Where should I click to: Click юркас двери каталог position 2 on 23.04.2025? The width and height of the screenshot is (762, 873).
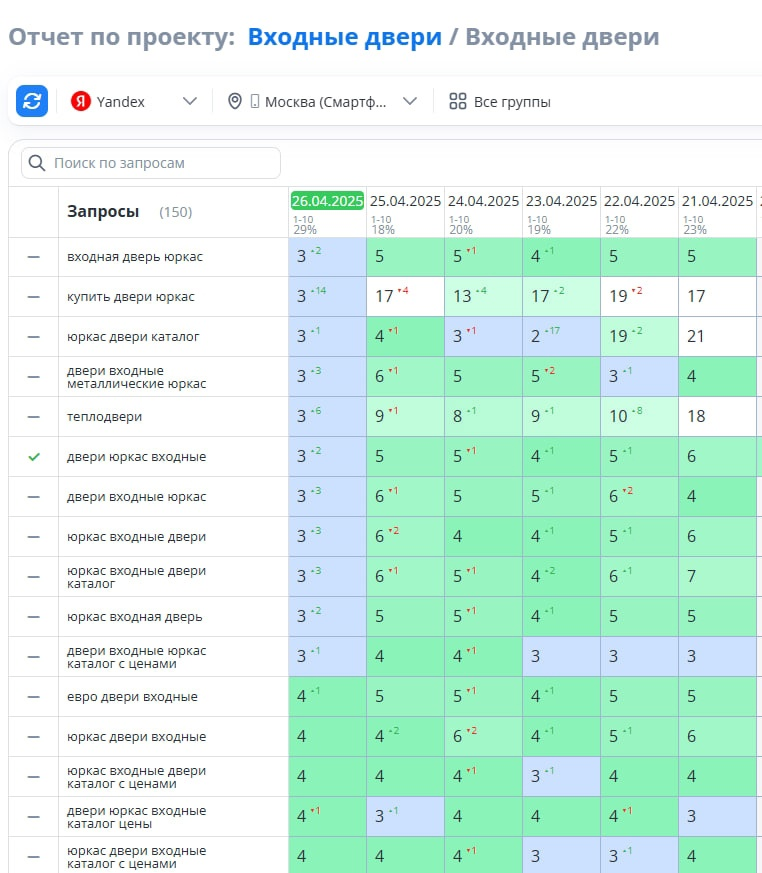tap(561, 336)
